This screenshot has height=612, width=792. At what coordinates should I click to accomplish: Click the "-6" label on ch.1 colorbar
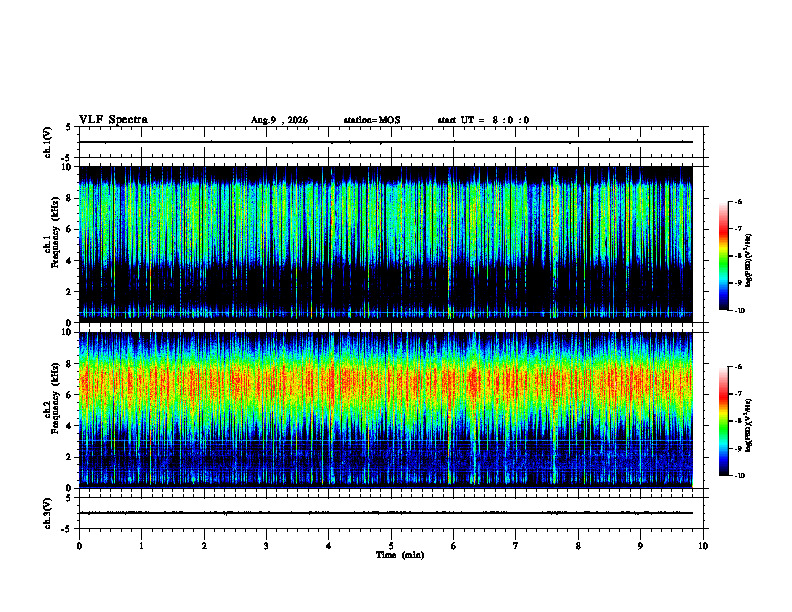coord(738,201)
